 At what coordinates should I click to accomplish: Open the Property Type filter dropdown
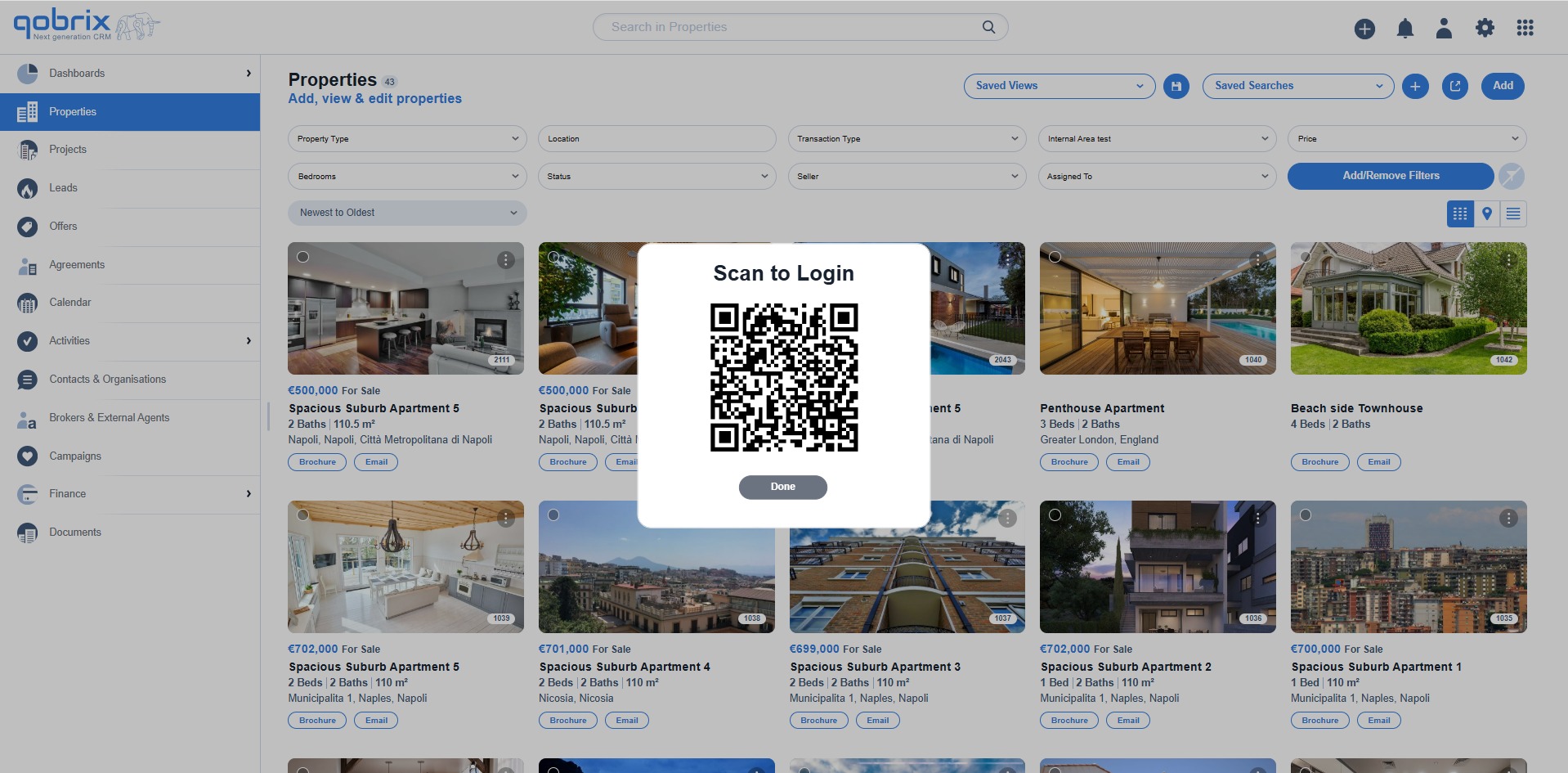(407, 139)
